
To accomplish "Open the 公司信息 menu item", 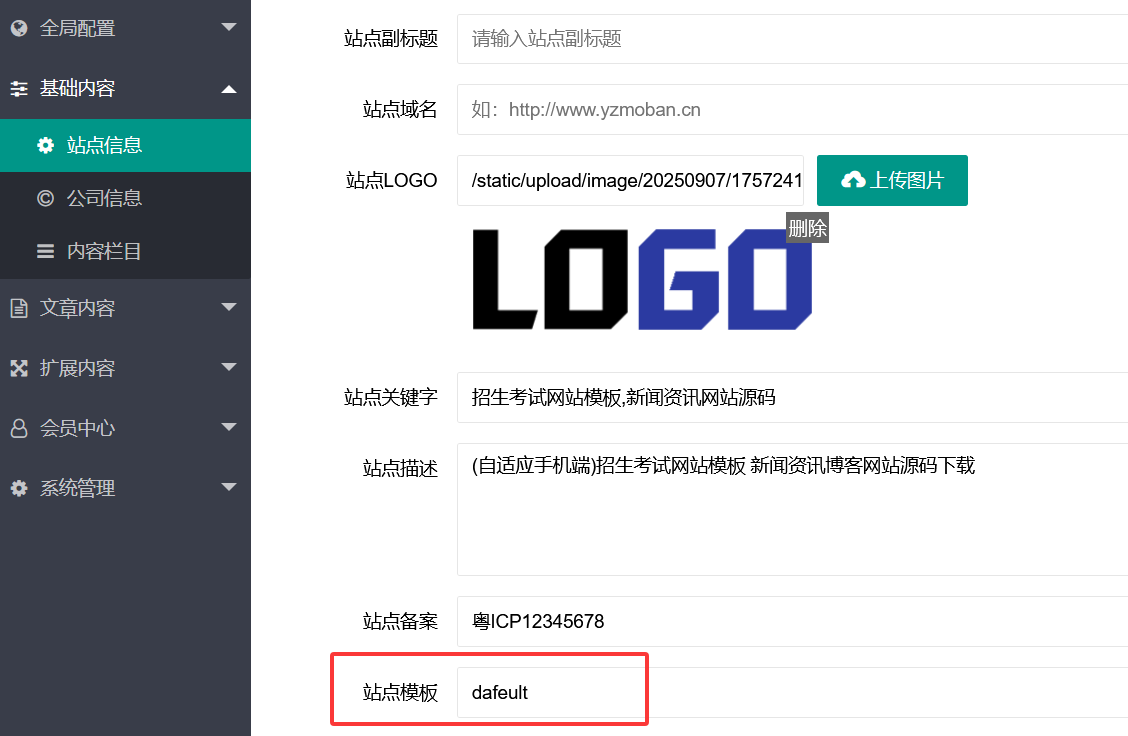I will (104, 198).
